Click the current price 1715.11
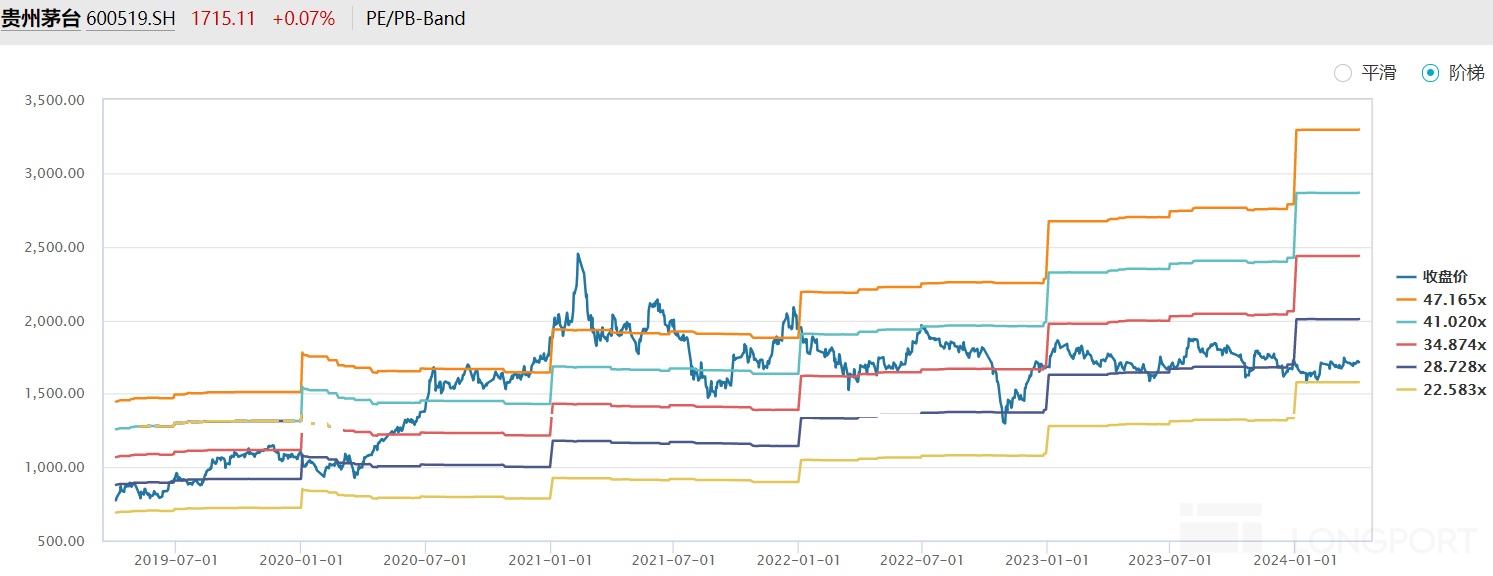 (x=222, y=18)
